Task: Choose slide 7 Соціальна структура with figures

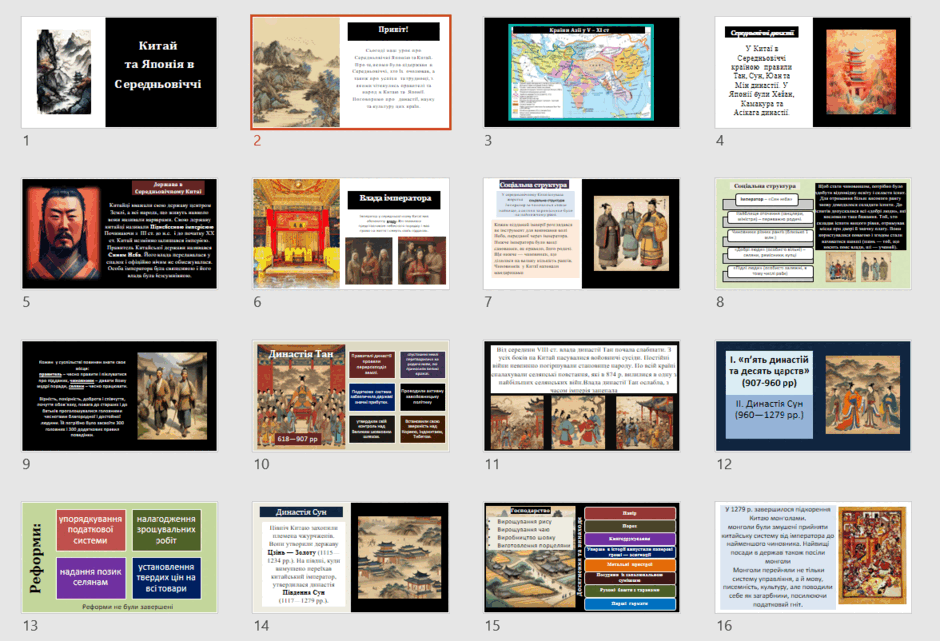Action: pos(582,233)
